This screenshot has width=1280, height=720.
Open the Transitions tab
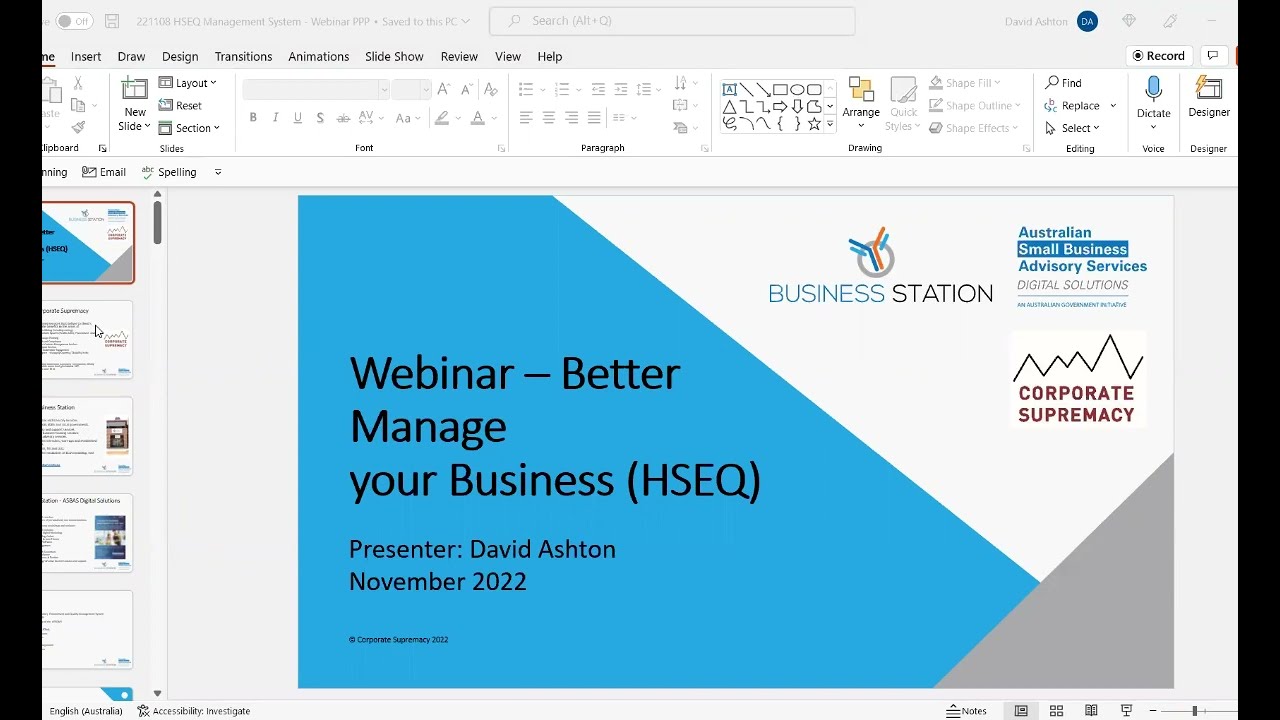point(243,56)
